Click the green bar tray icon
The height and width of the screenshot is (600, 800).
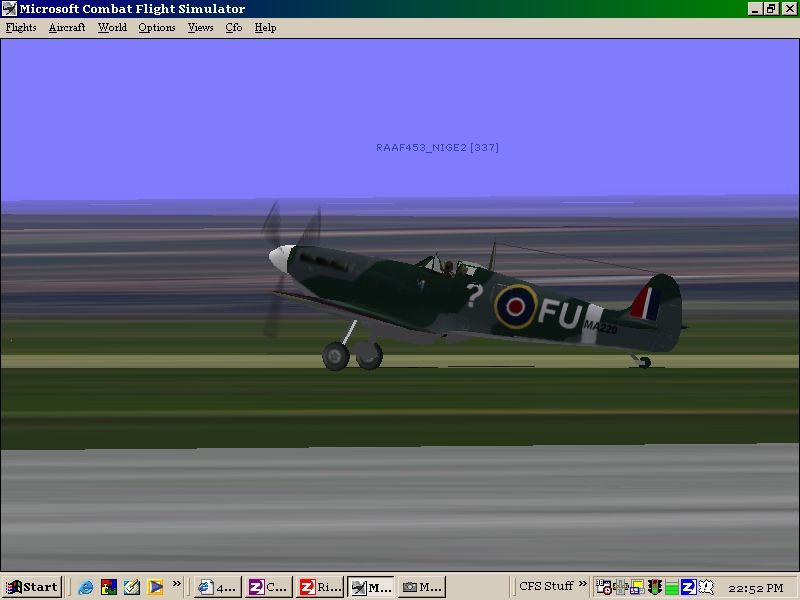pos(671,588)
